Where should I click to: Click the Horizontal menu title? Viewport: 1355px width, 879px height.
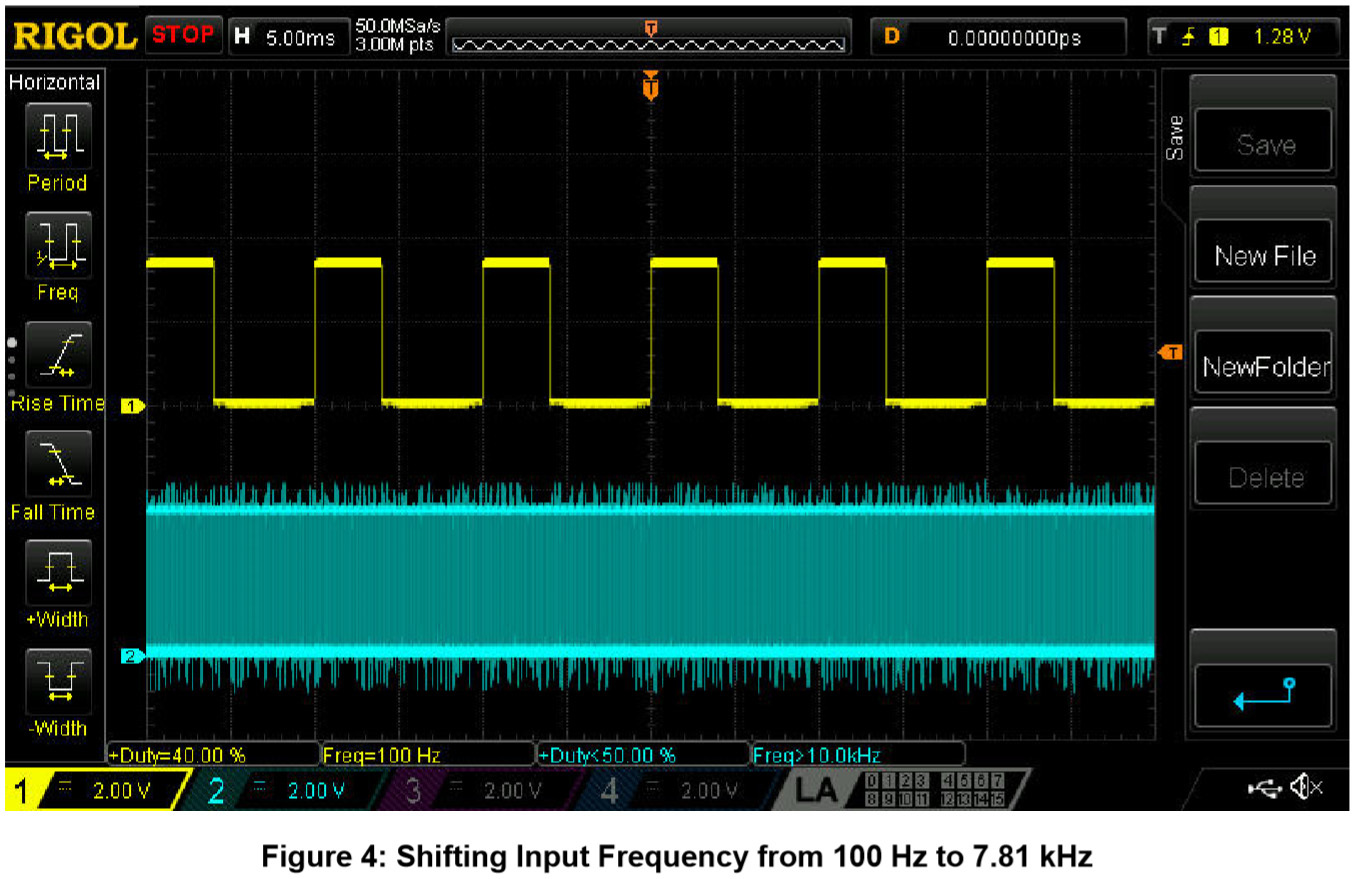tap(54, 83)
